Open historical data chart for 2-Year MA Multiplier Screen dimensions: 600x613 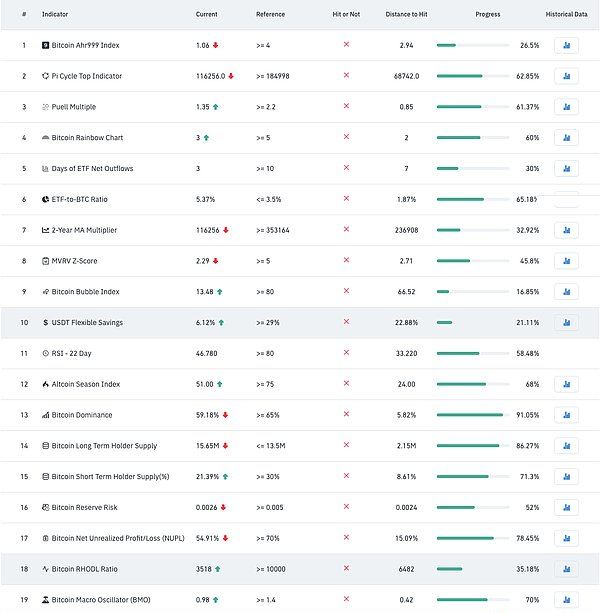(x=566, y=230)
